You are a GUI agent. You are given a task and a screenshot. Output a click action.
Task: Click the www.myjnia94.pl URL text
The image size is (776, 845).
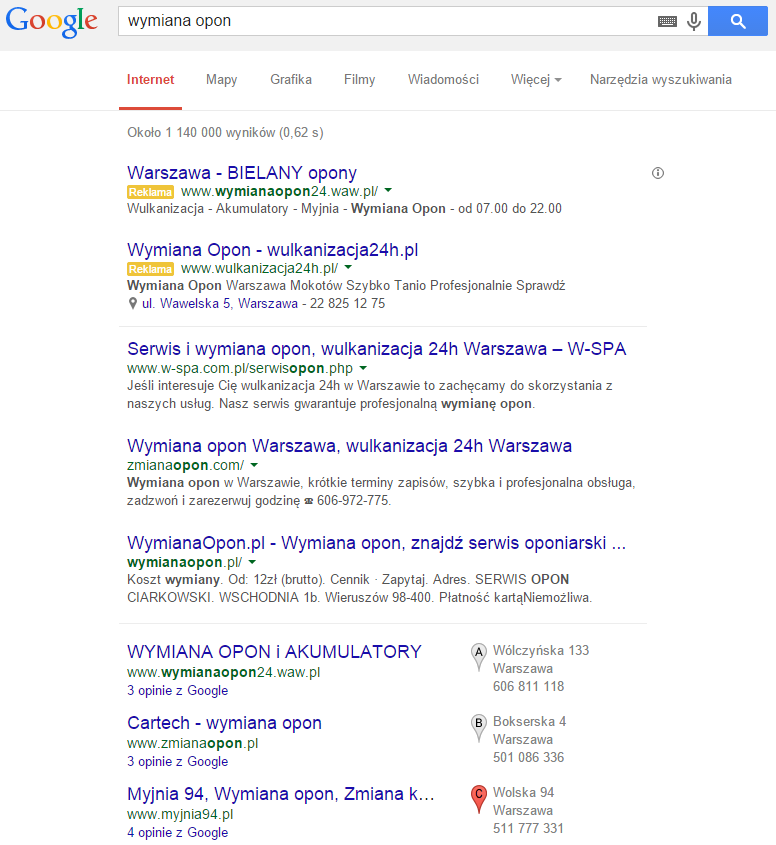[180, 814]
